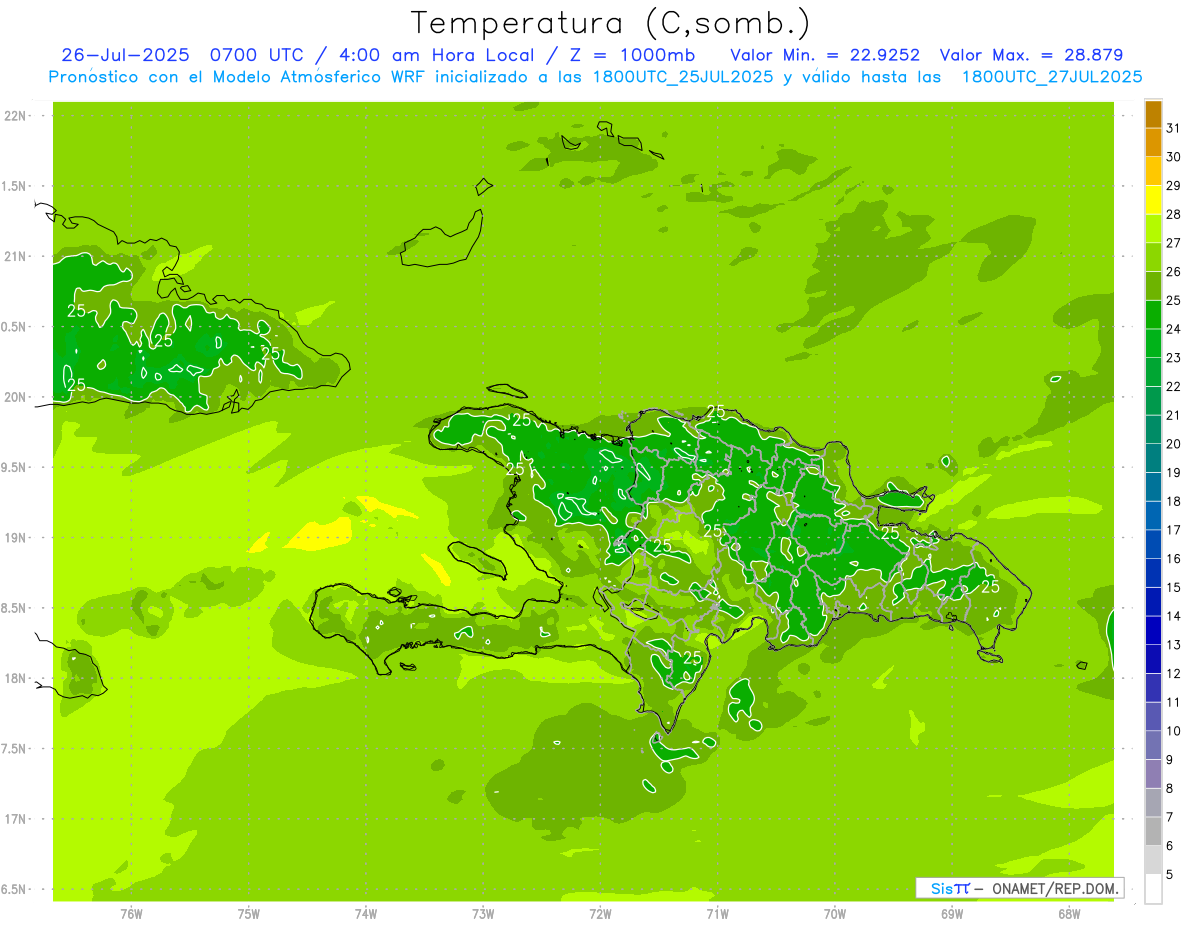Click yellow swatch between 28 and 29
The height and width of the screenshot is (927, 1200).
1153,200
